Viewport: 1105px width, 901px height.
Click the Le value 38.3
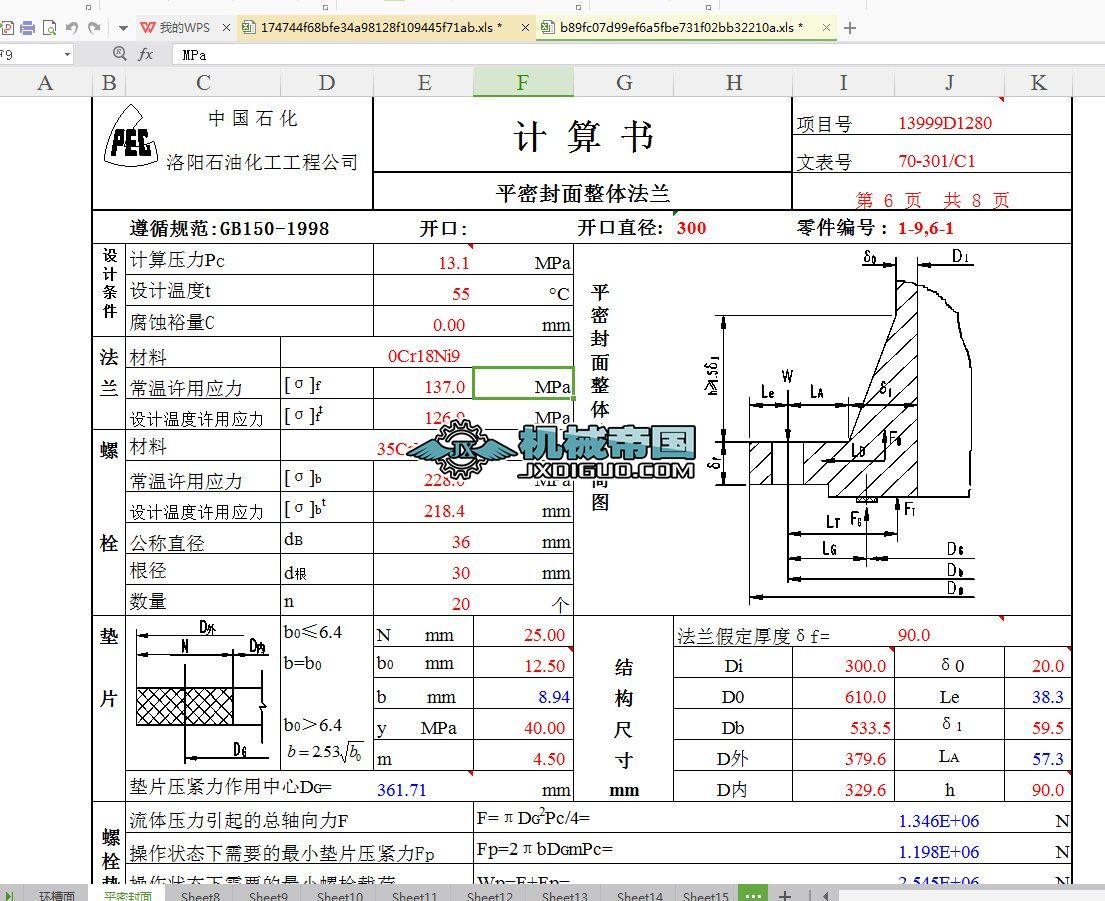tap(1047, 697)
